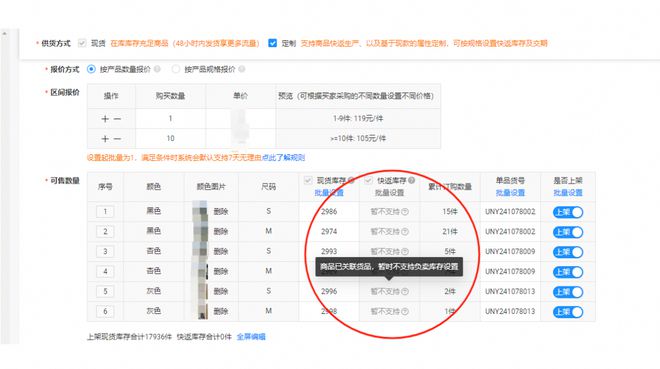Switch off 上架 toggle for row 3
660x369 pixels.
[x=568, y=252]
